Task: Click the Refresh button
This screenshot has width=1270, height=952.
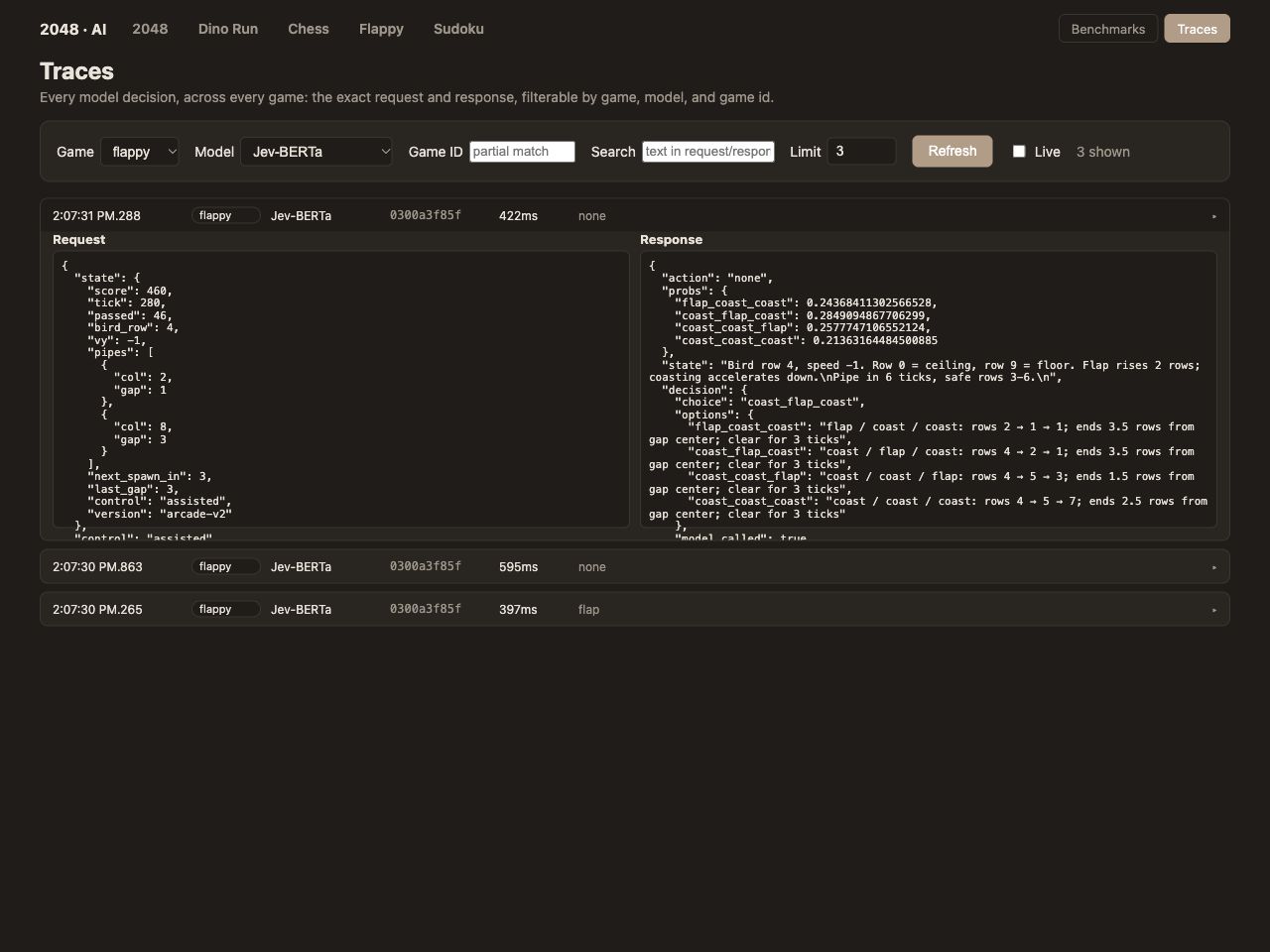Action: point(952,151)
